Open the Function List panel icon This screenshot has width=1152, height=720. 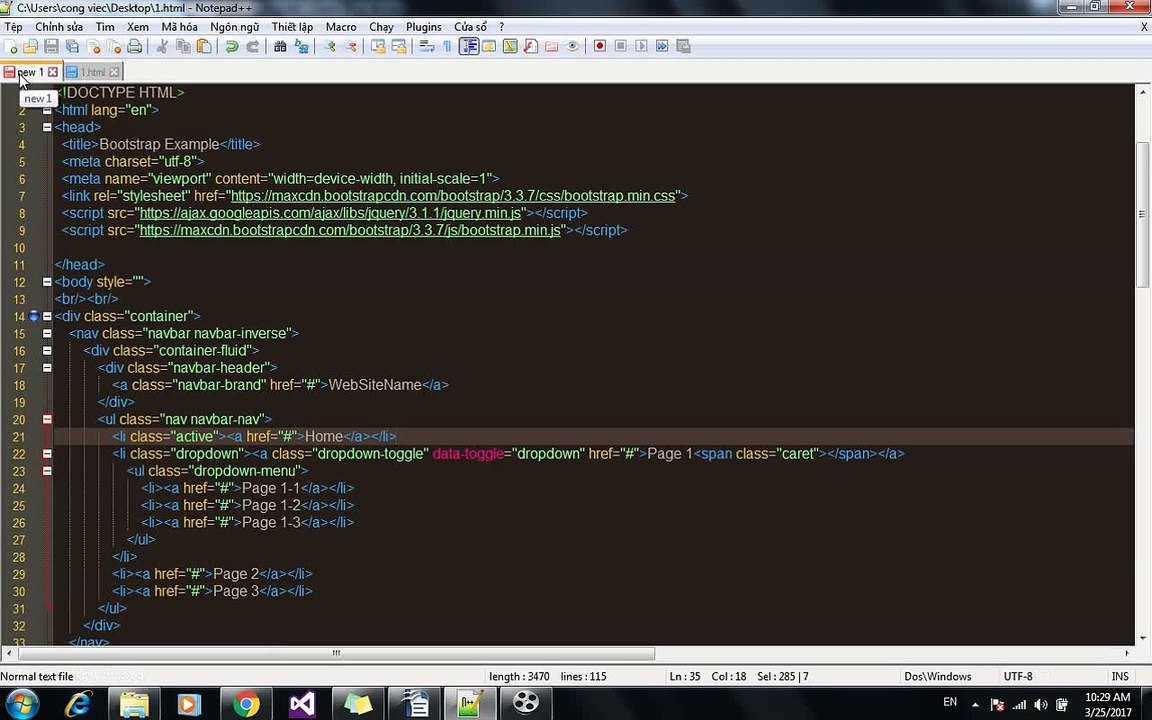(530, 46)
